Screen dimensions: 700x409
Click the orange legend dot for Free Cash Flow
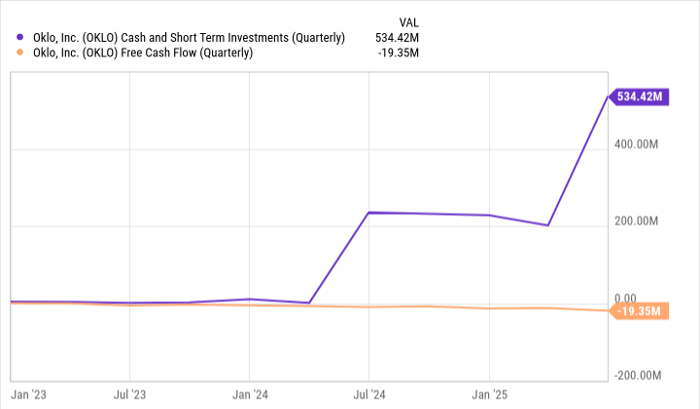coord(22,53)
